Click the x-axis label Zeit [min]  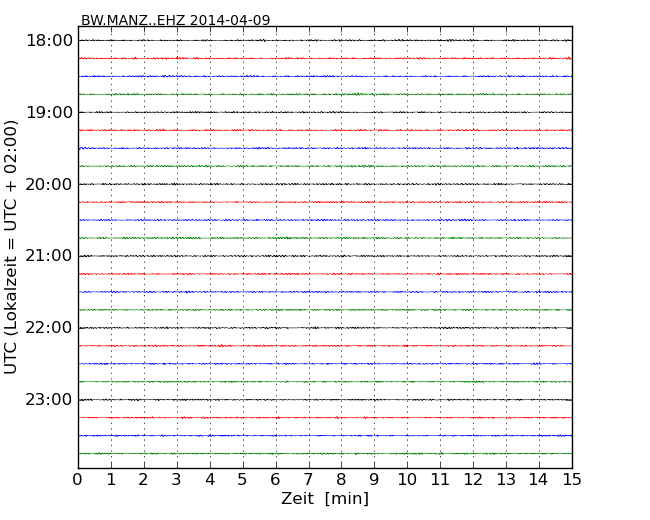tap(325, 498)
